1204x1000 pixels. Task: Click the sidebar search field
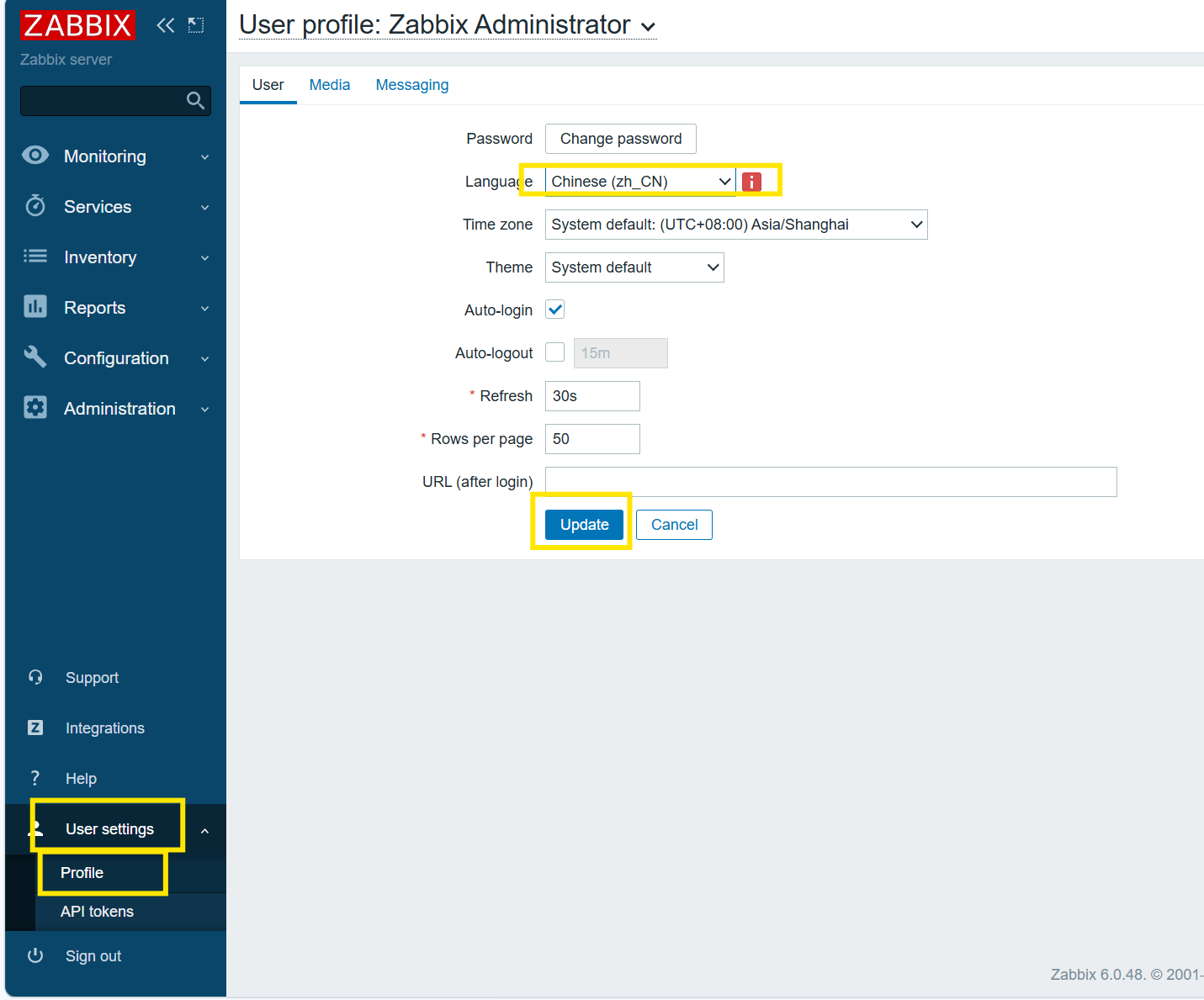click(115, 101)
